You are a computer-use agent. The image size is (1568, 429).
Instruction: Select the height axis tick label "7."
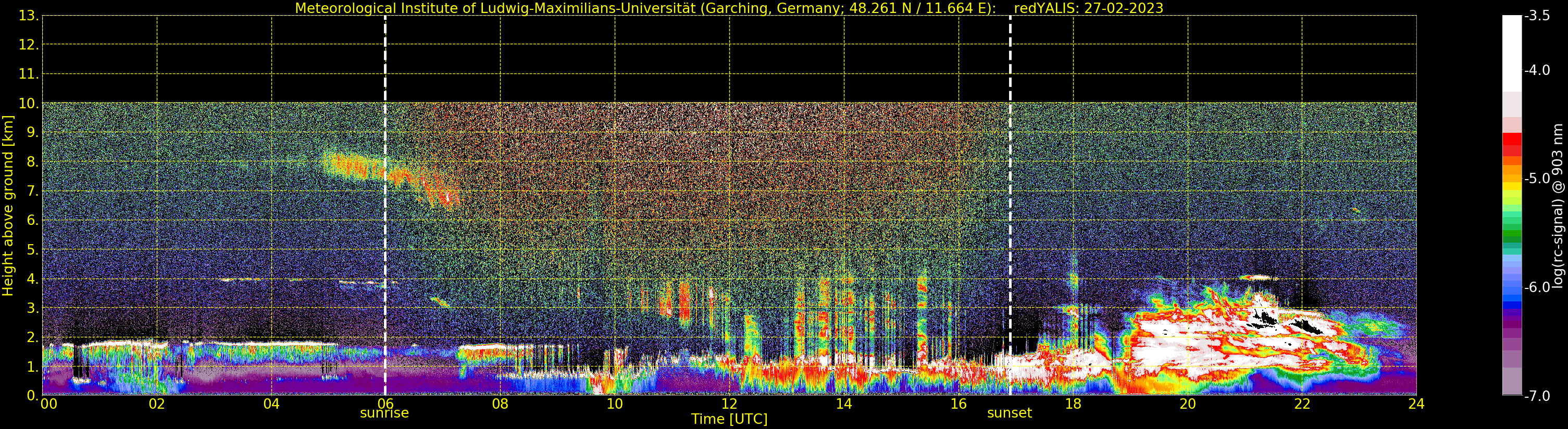pos(33,191)
